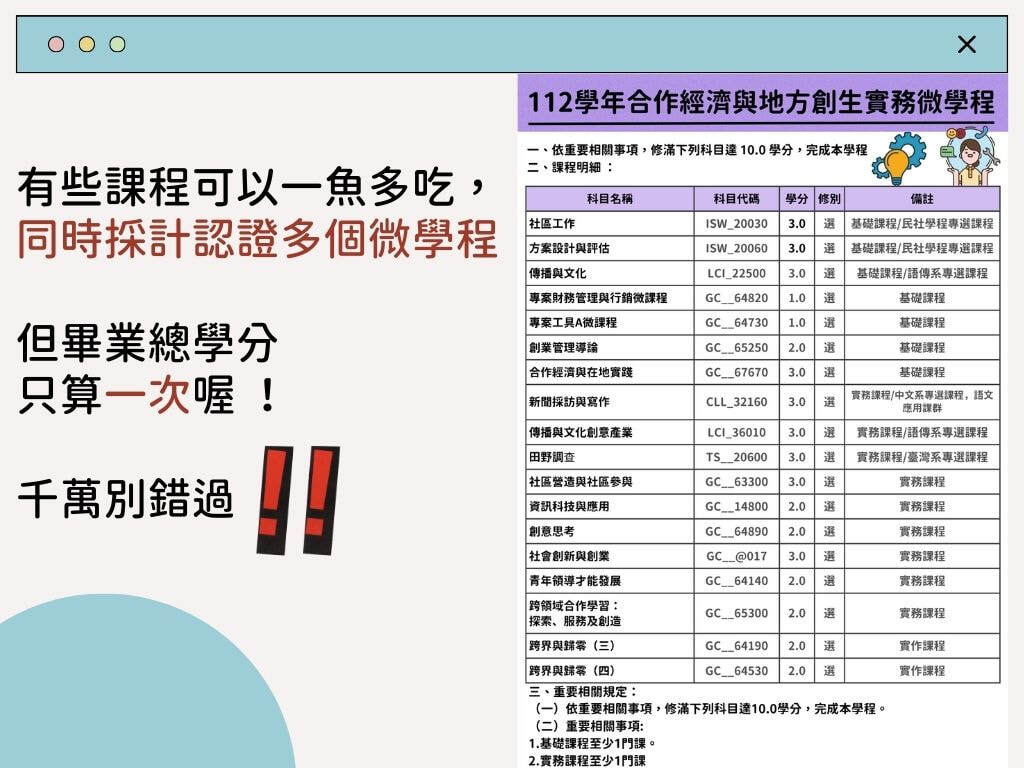Select the course name 傳播與文化

[x=558, y=274]
